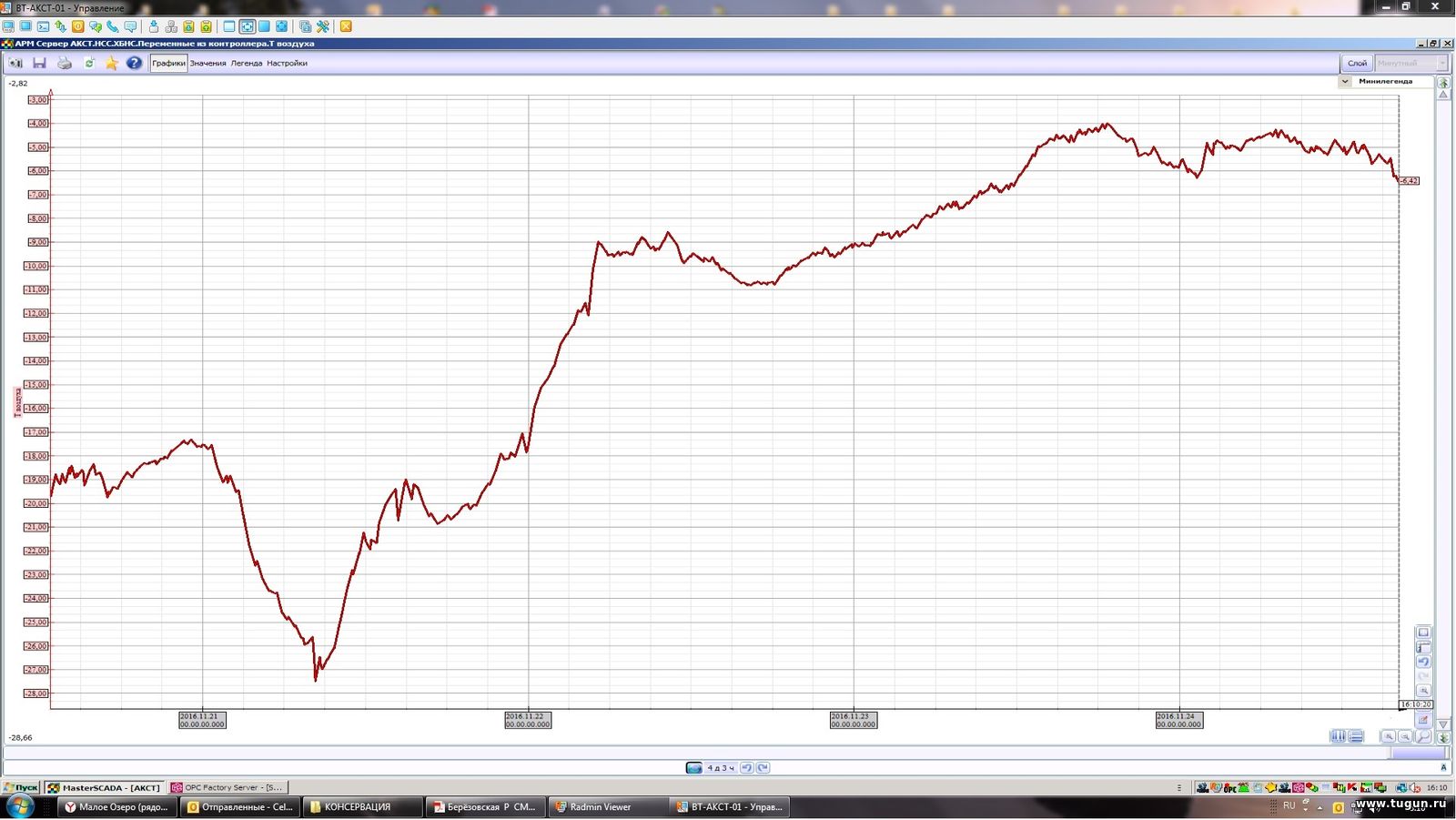Switch to MasterSCADA - [АКСТ] in remote taskbar
This screenshot has height=820, width=1456.
coord(105,787)
